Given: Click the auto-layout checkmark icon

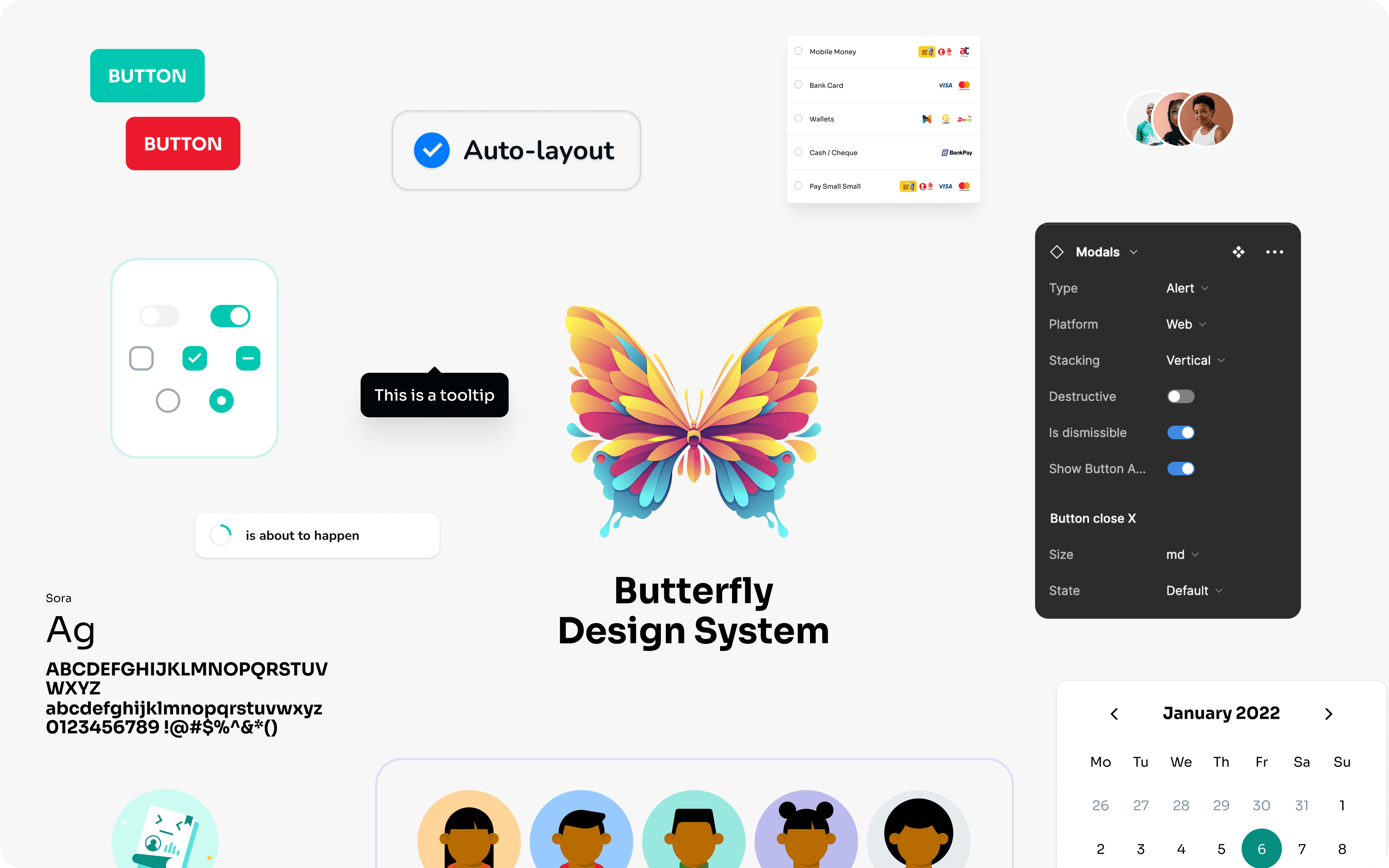Looking at the screenshot, I should tap(431, 150).
